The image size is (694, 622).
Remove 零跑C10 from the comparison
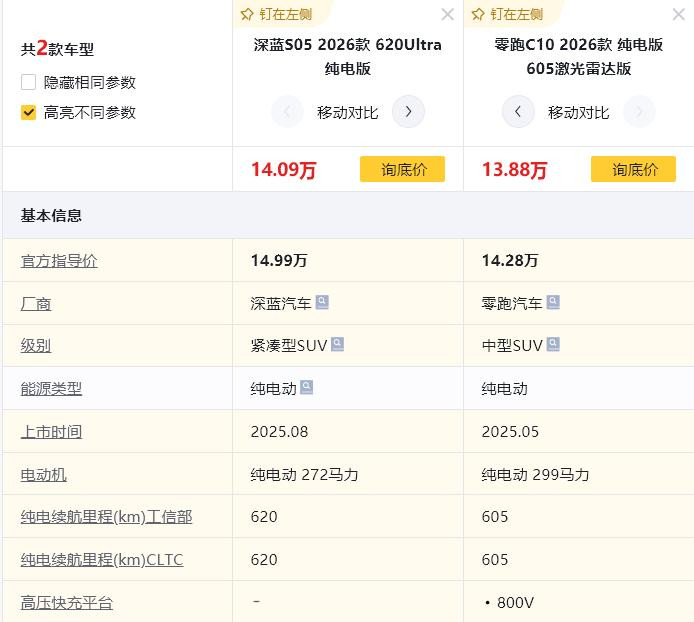tap(678, 14)
